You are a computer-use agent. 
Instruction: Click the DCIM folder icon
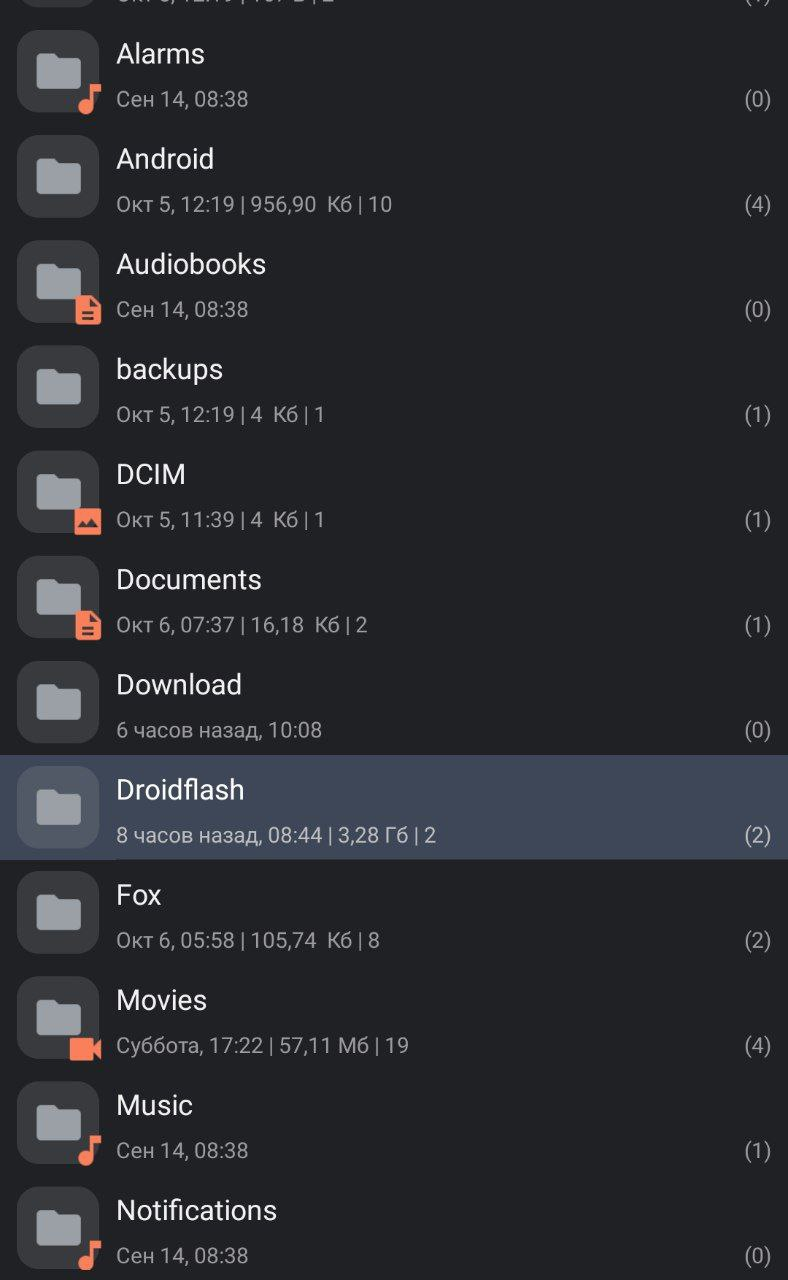pos(58,492)
